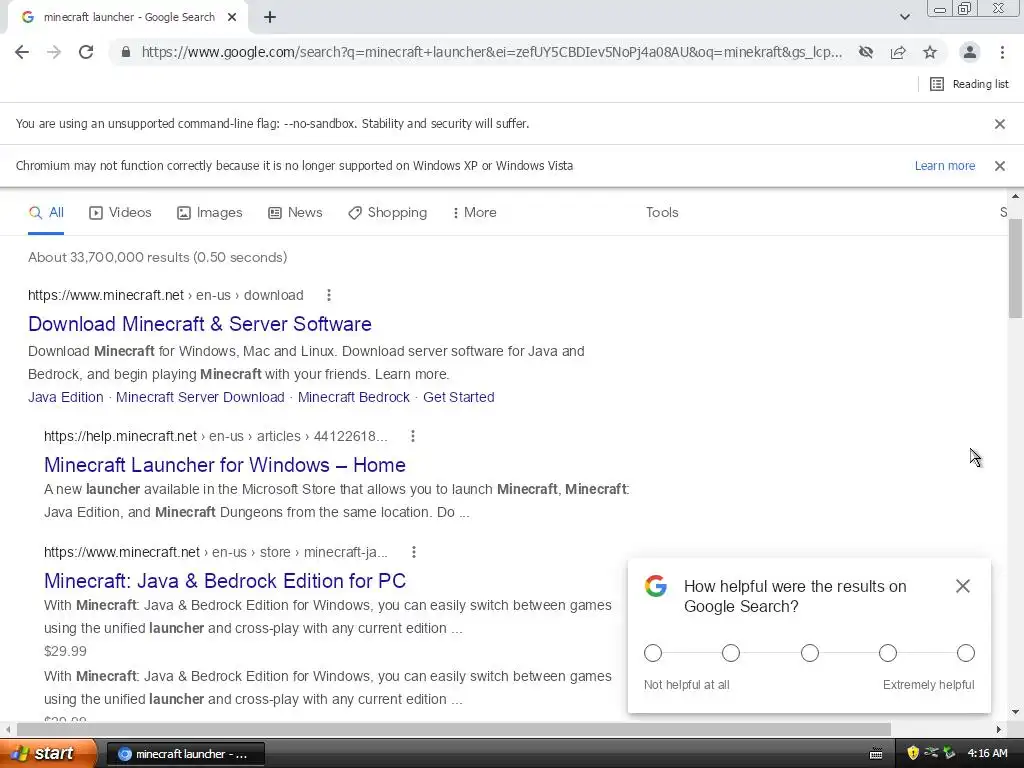The height and width of the screenshot is (768, 1024).
Task: Click the Google G logo in survey popup
Action: tap(656, 586)
